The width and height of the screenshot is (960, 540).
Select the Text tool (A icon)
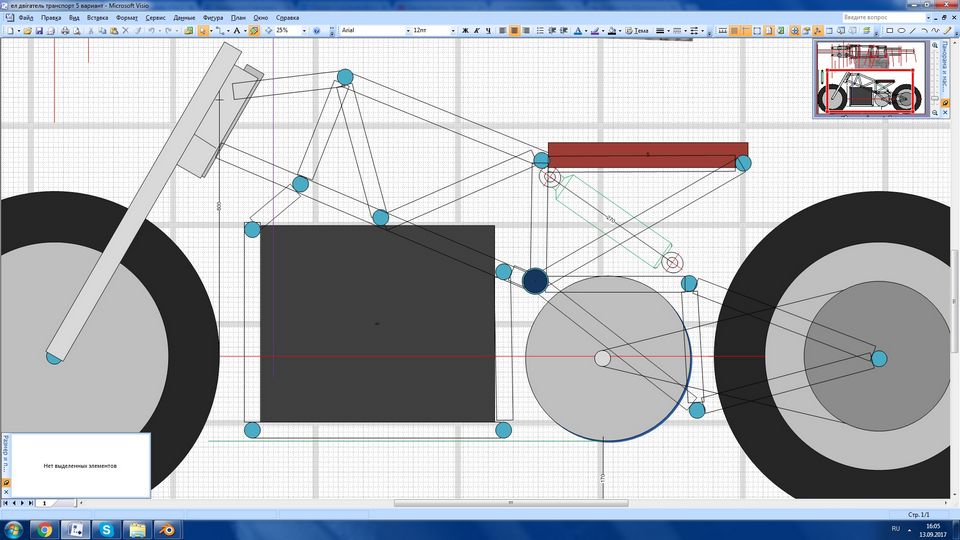pos(236,31)
